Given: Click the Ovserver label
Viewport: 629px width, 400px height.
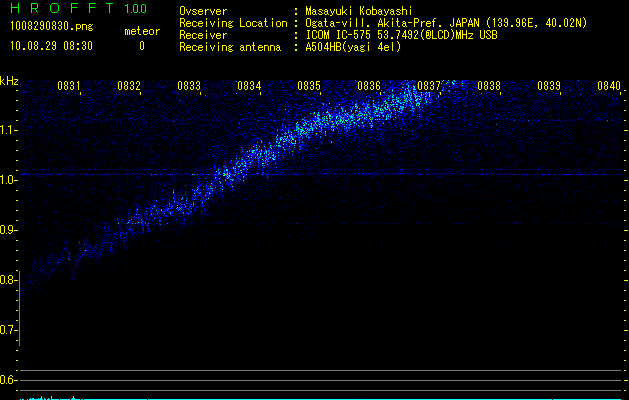Looking at the screenshot, I should coord(203,11).
